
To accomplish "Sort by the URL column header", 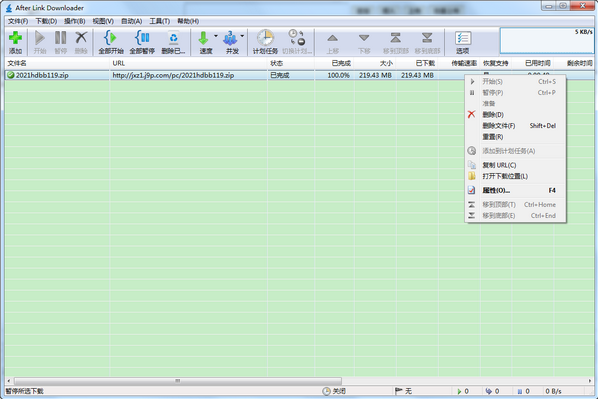I will 189,63.
